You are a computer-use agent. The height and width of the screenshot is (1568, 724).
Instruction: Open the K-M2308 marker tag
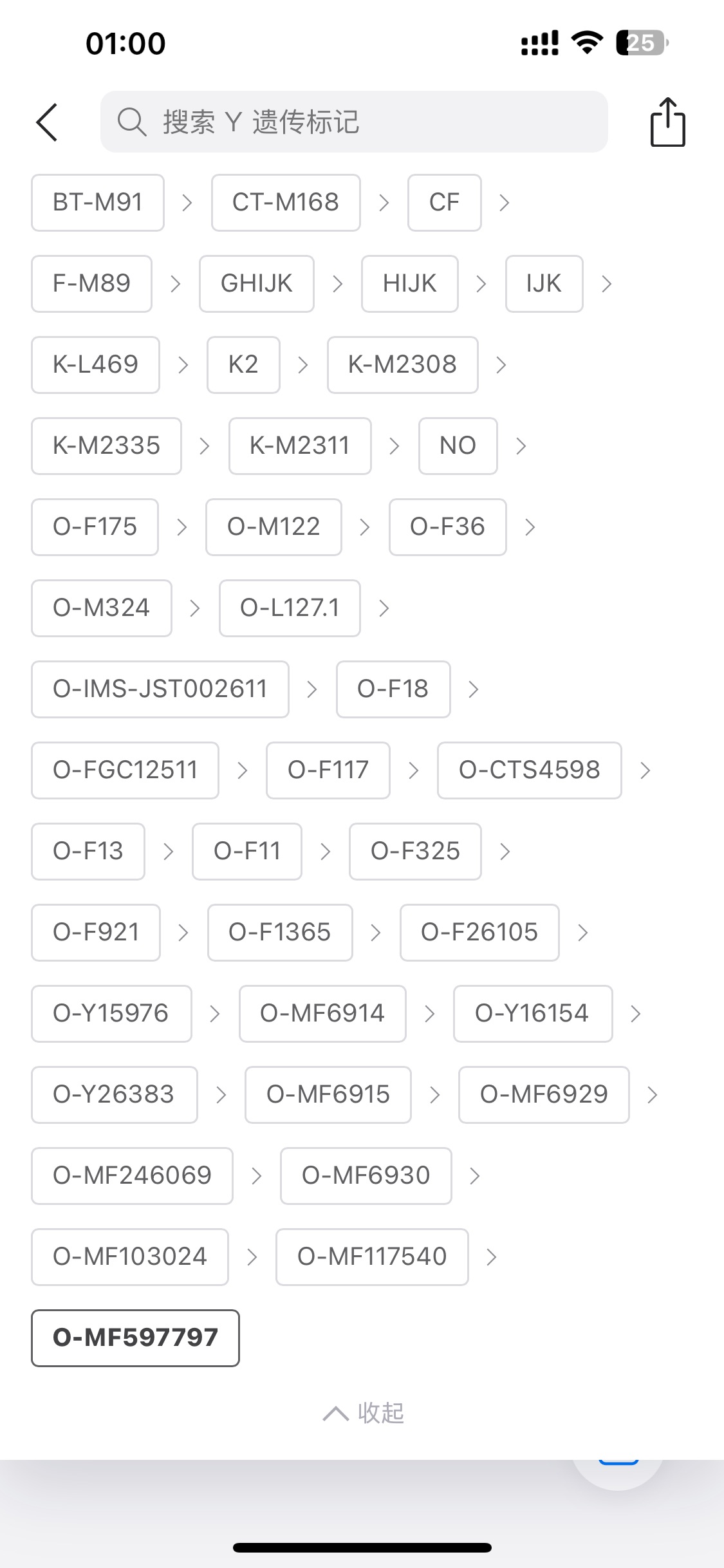[x=402, y=365]
